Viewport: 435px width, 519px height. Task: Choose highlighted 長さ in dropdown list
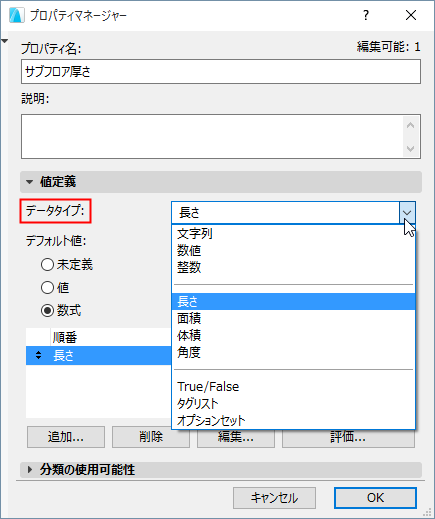tap(293, 302)
